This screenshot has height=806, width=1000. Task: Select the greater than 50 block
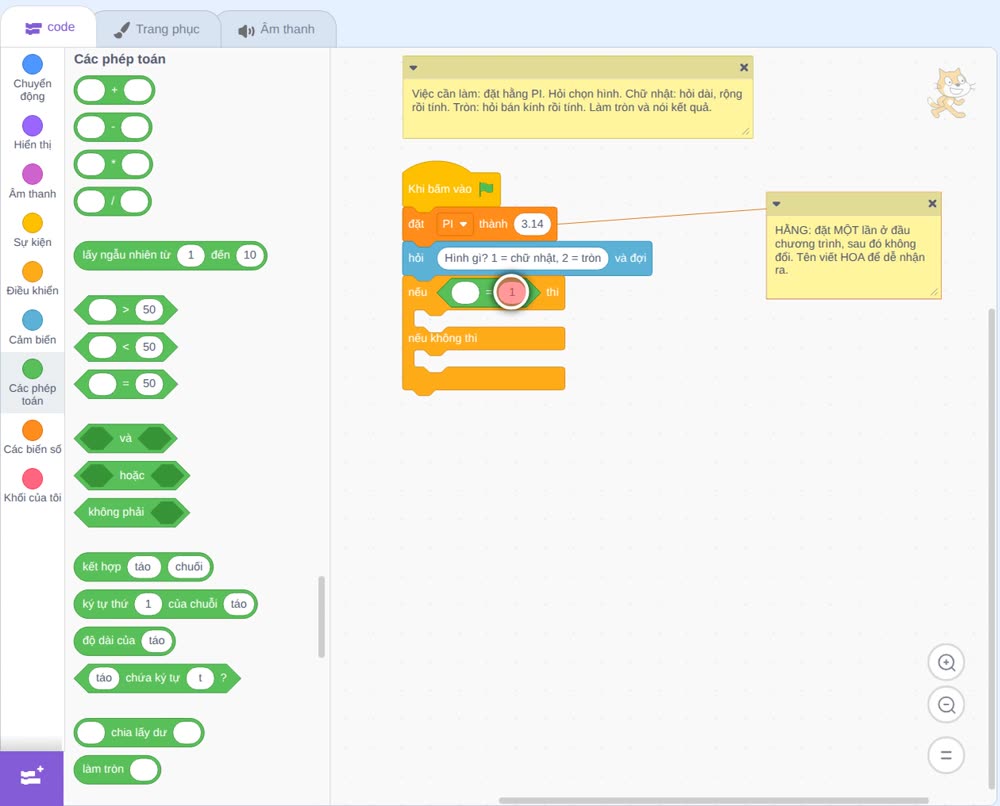pos(126,310)
